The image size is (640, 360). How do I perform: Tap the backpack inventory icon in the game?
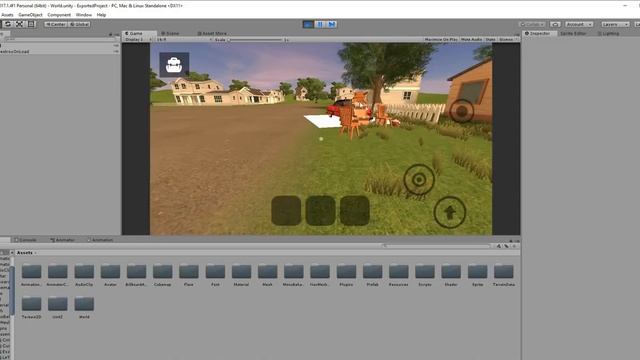tap(174, 64)
